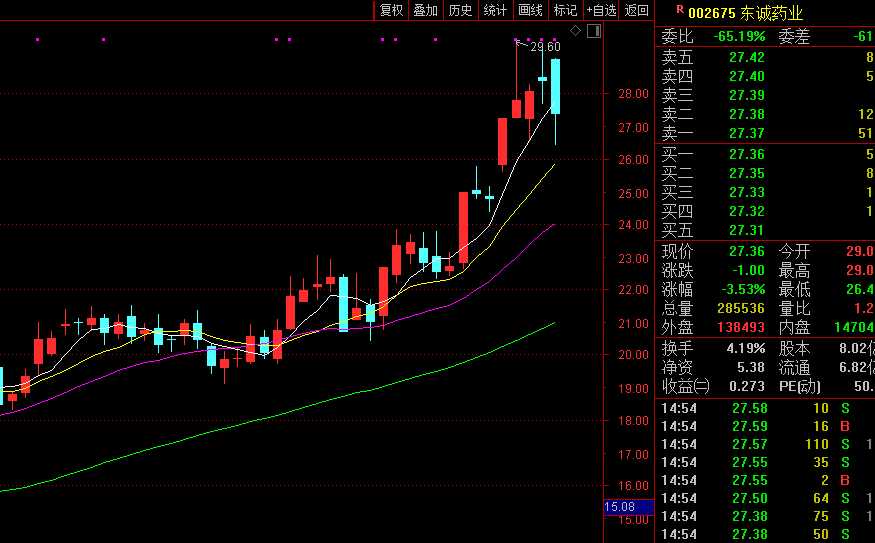
Task: Open the 复权 price adjustment menu
Action: pyautogui.click(x=391, y=10)
